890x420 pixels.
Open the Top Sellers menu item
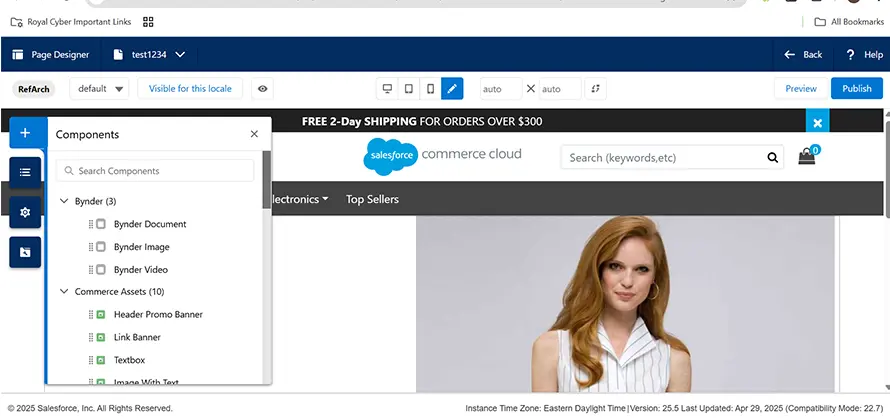pyautogui.click(x=372, y=199)
